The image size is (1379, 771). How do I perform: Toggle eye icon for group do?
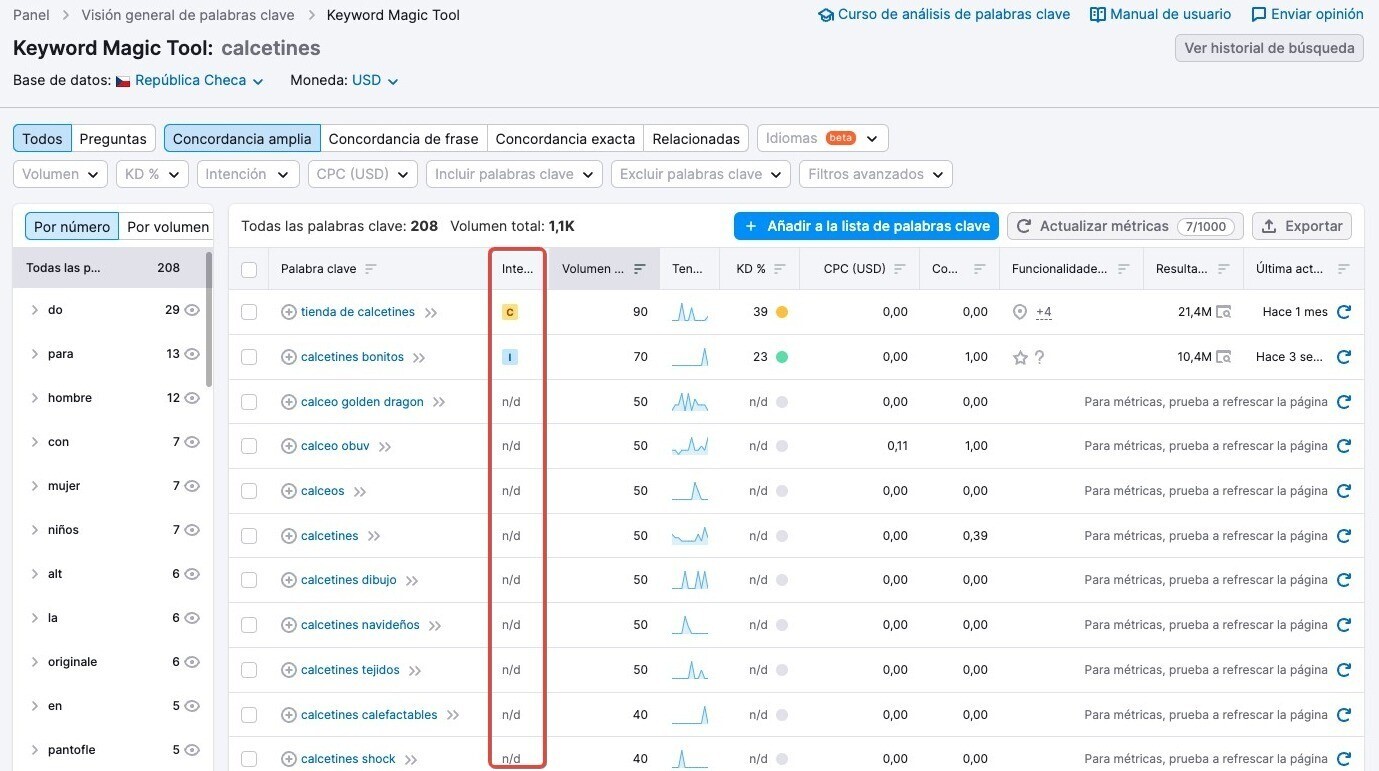coord(192,310)
